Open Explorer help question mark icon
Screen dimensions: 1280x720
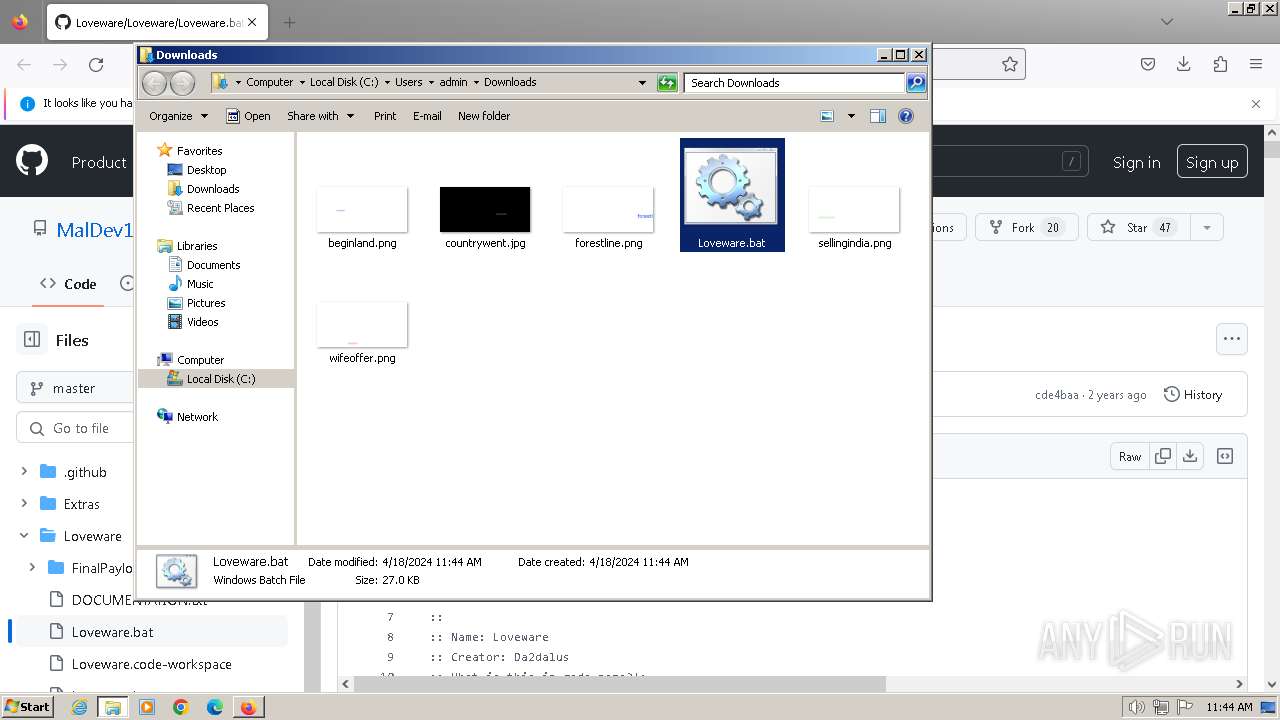[x=906, y=116]
